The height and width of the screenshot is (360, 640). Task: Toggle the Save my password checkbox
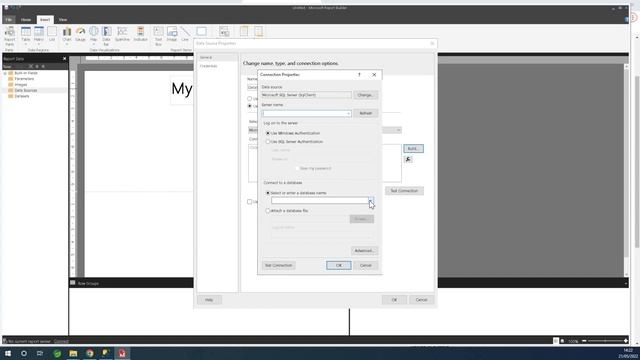point(297,168)
